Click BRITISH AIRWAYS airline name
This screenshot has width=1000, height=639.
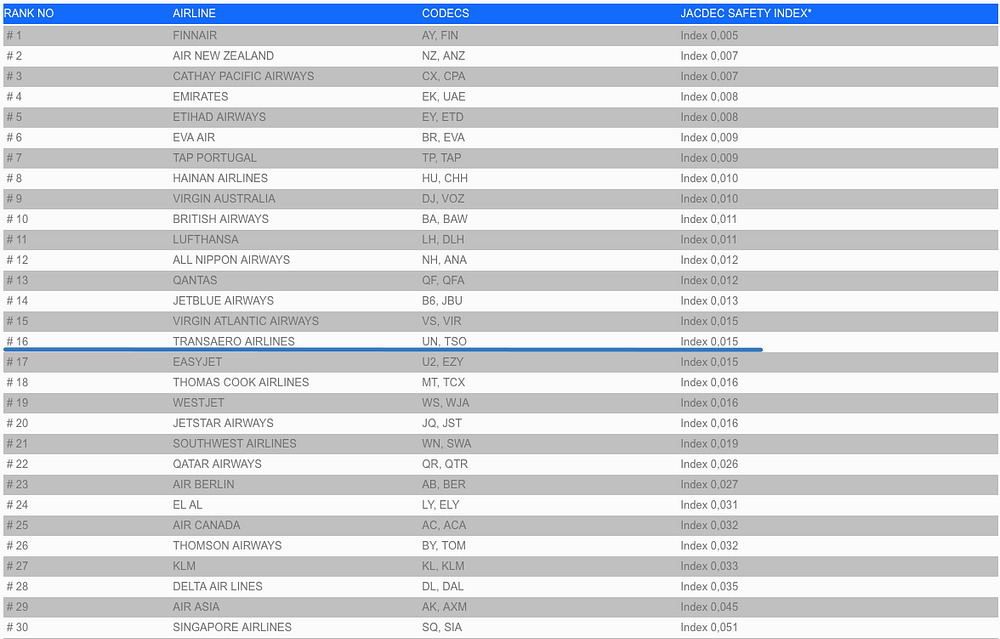[x=221, y=219]
